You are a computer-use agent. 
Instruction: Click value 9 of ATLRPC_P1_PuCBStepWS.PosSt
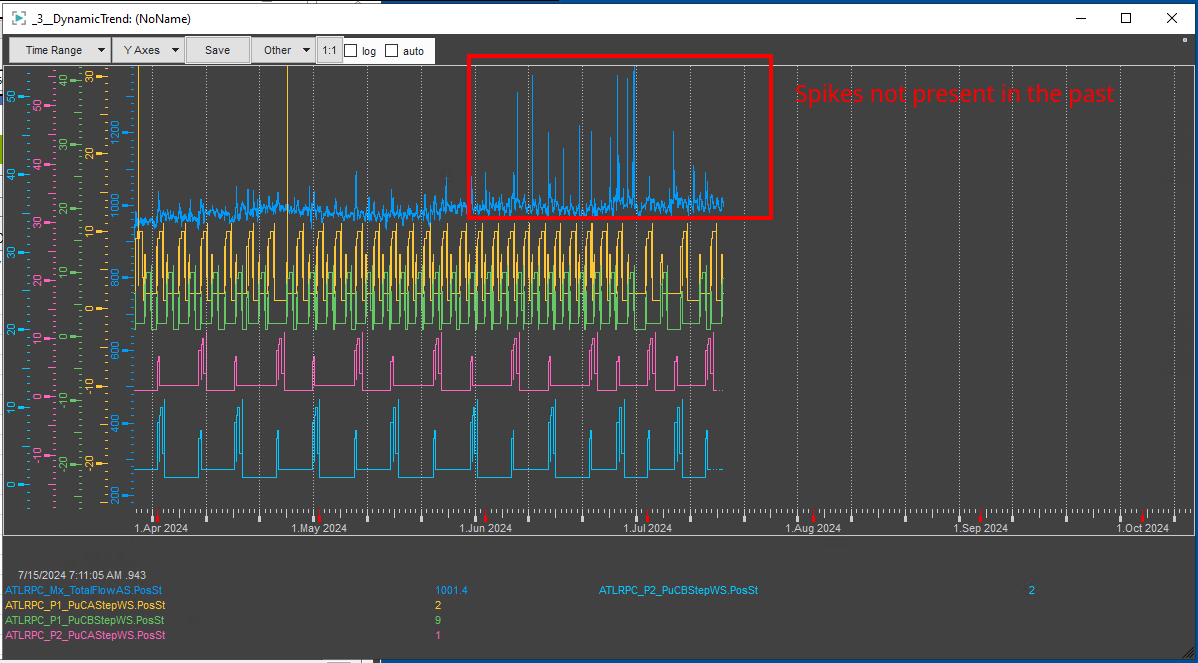coord(438,620)
